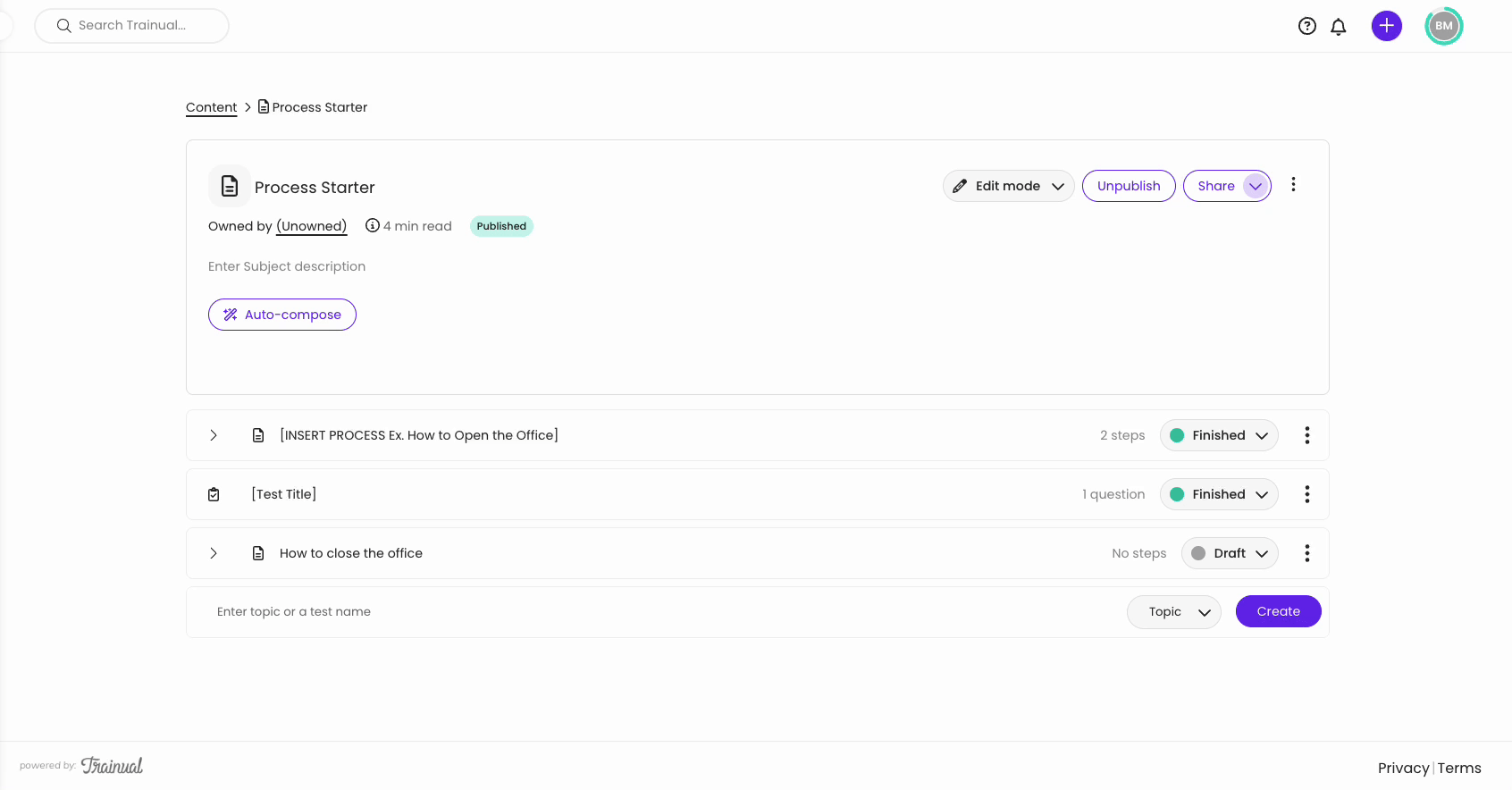This screenshot has height=790, width=1512.
Task: Expand the How to close the office row
Action: 214,553
